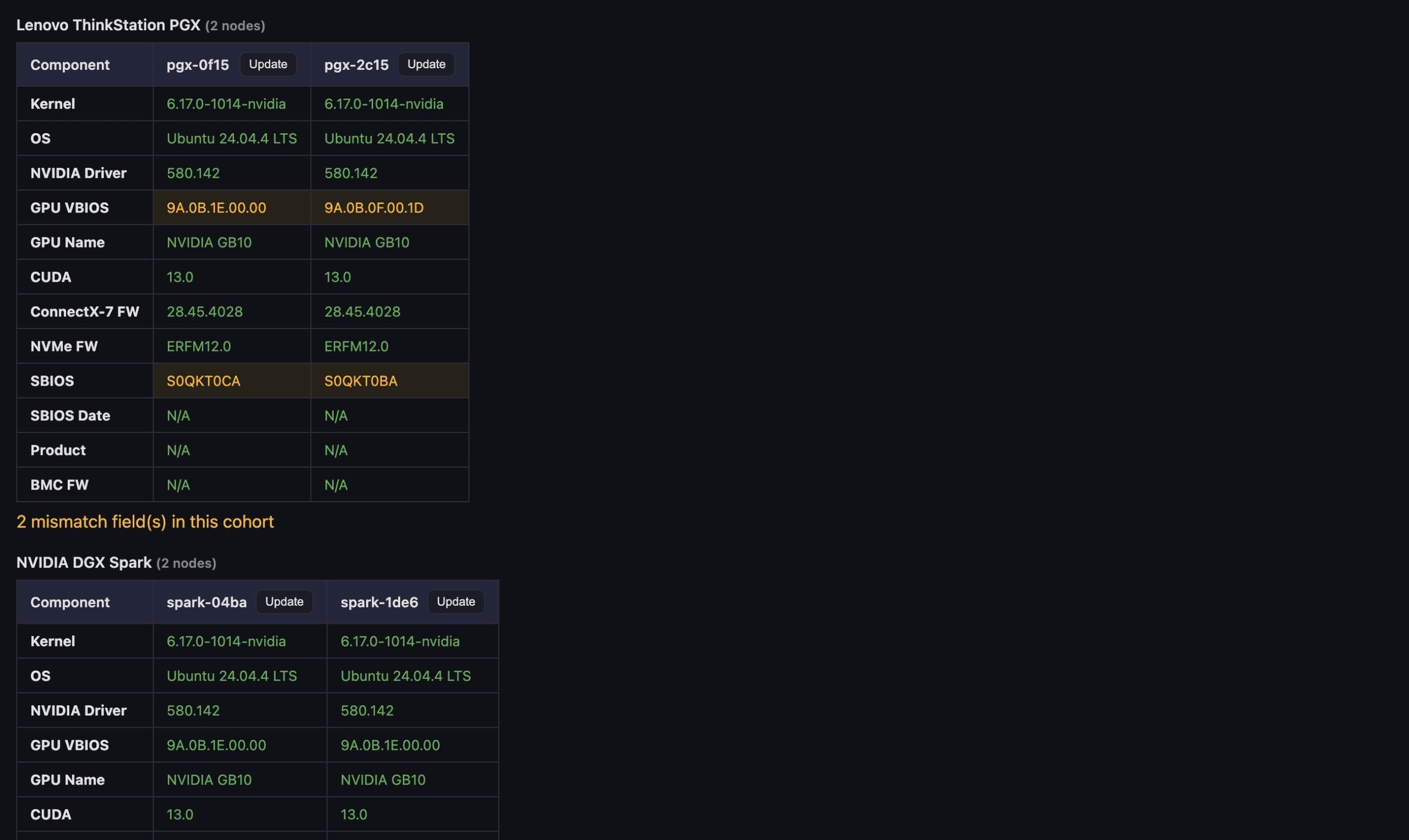Click the Update button for pgx-0f15

[x=268, y=64]
